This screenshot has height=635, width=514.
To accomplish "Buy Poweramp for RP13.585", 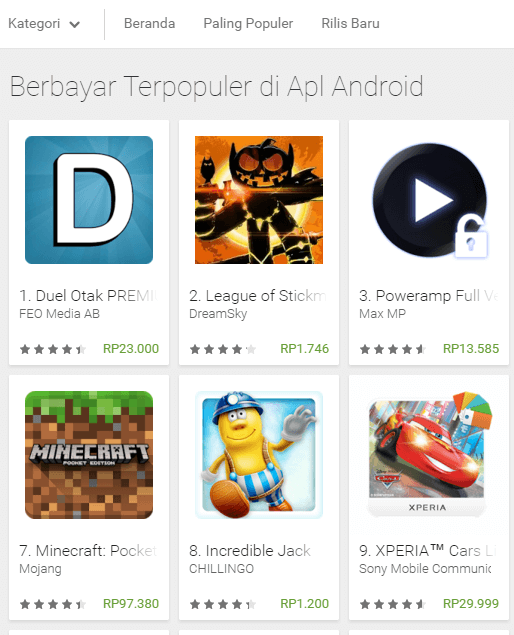I will [471, 349].
